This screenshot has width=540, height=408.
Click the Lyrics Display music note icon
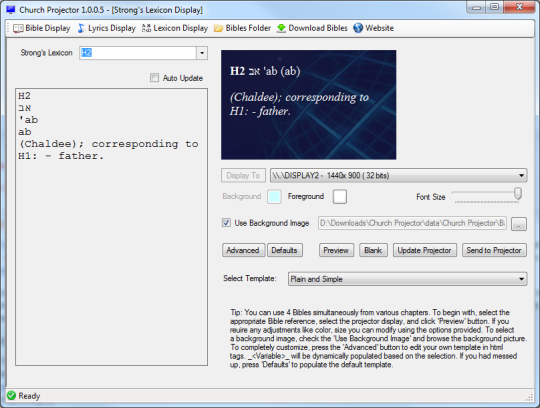pyautogui.click(x=81, y=28)
